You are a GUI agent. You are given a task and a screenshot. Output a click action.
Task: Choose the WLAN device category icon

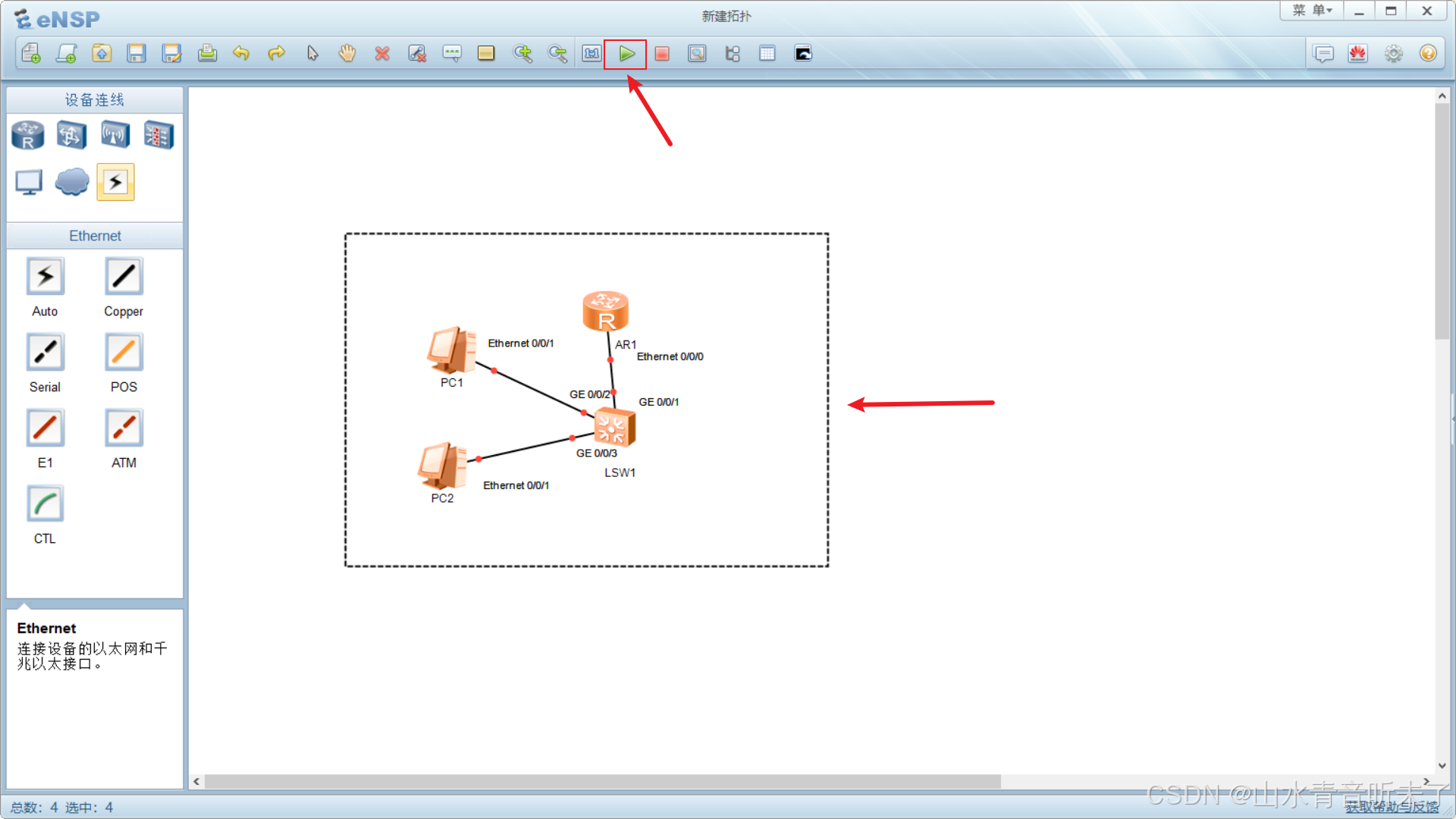[115, 136]
